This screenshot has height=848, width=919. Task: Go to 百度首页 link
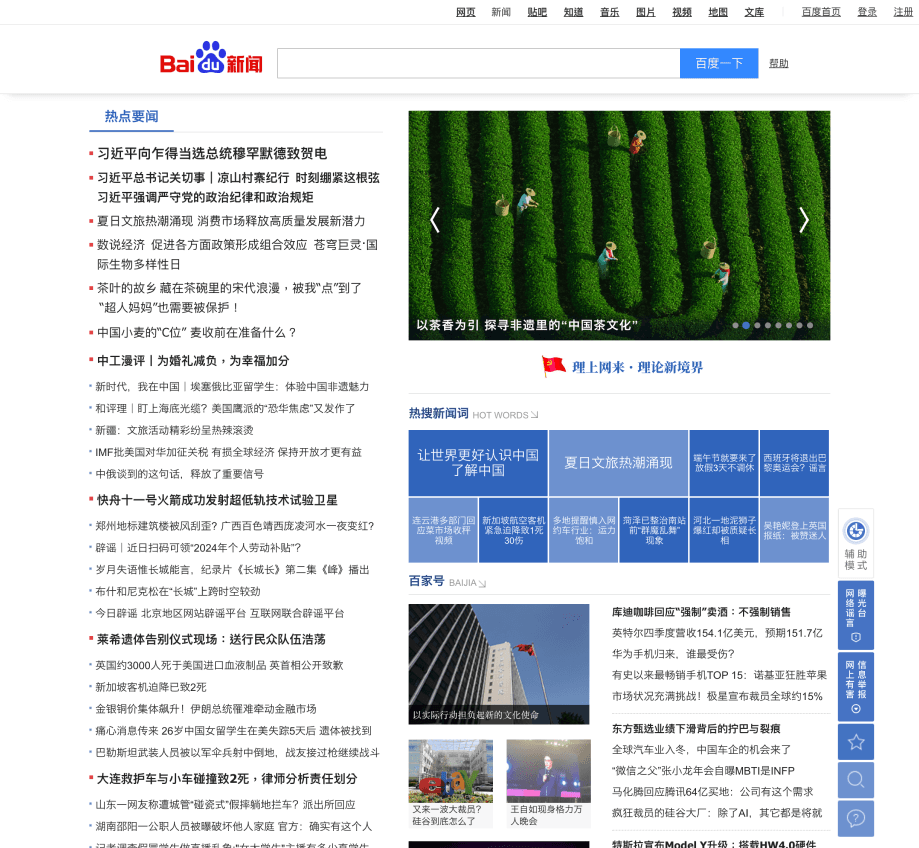point(821,12)
